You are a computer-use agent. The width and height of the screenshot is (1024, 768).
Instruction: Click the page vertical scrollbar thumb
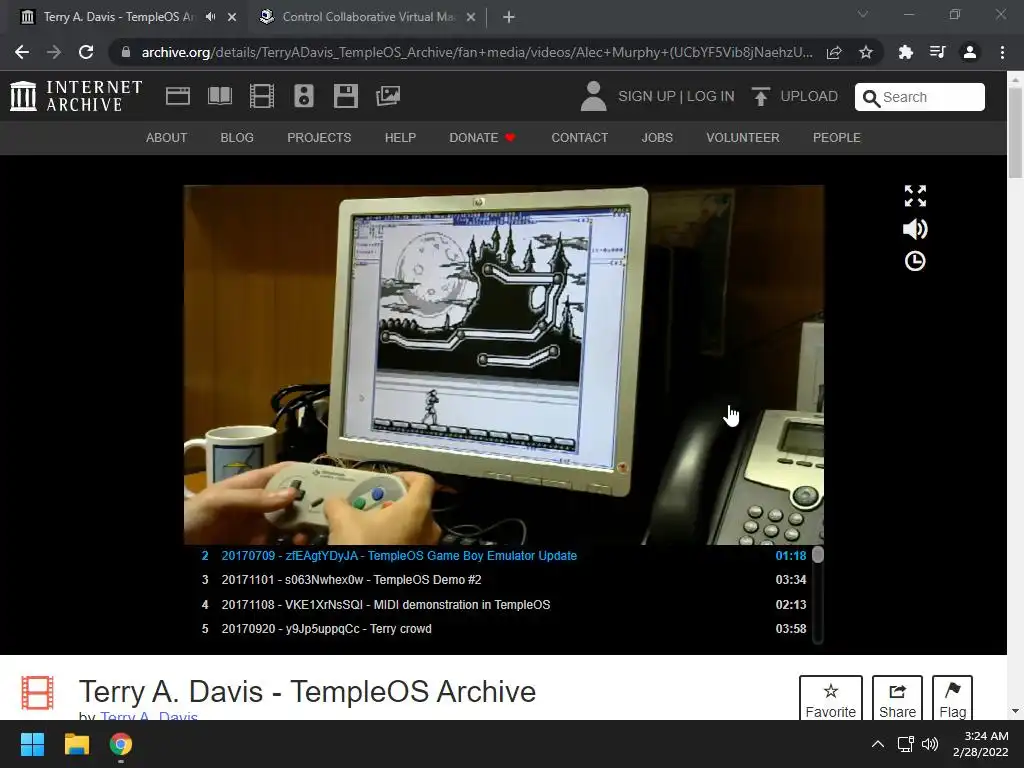click(x=1015, y=131)
